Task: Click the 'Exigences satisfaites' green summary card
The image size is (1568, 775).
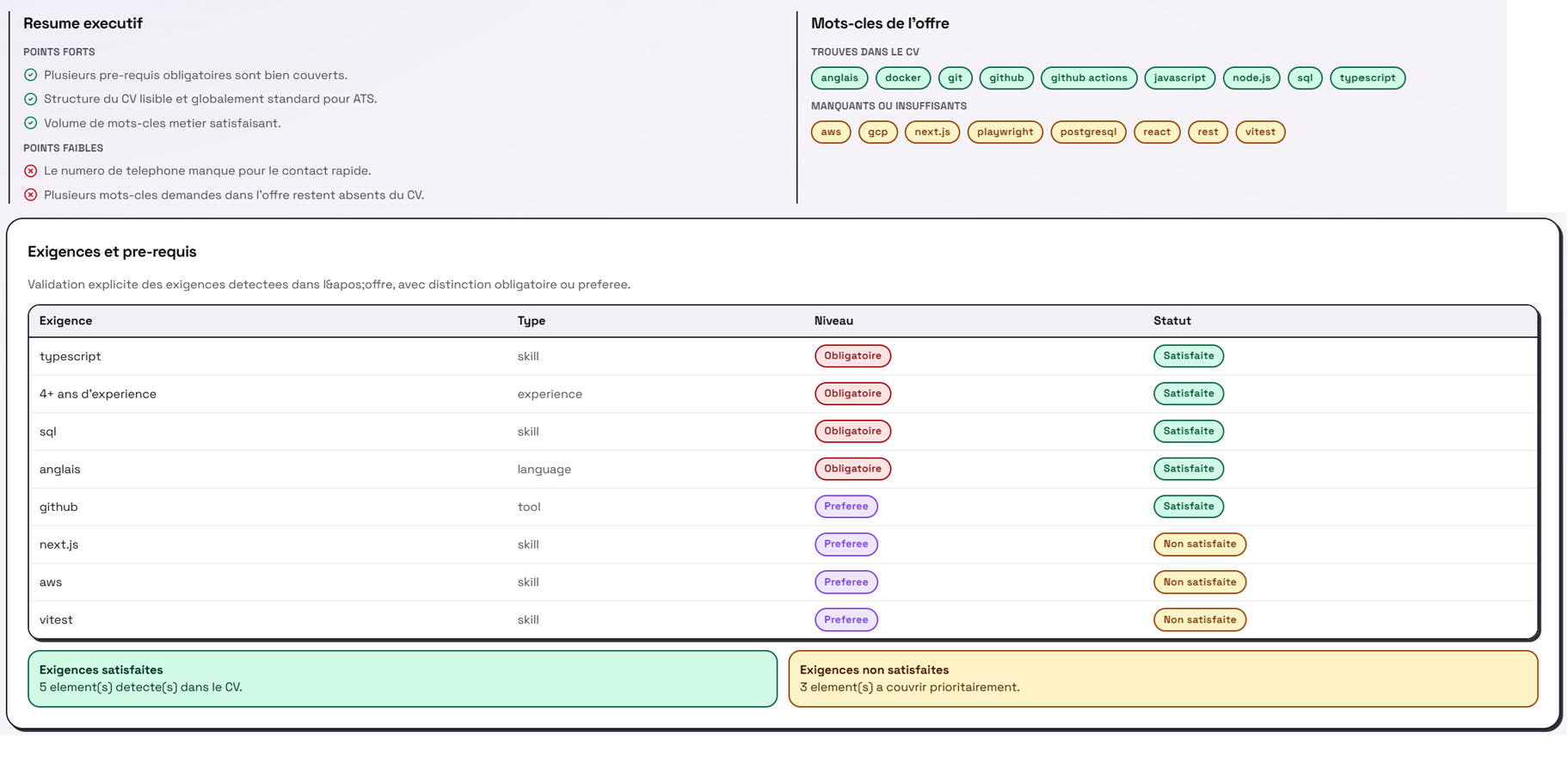Action: click(403, 679)
